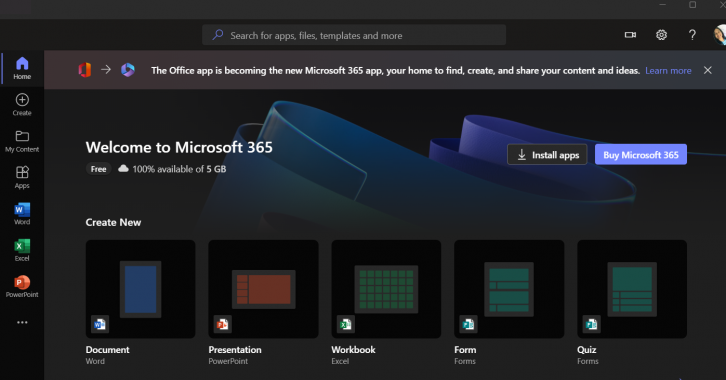The height and width of the screenshot is (380, 726).
Task: Create a new Form thumbnail
Action: [509, 289]
